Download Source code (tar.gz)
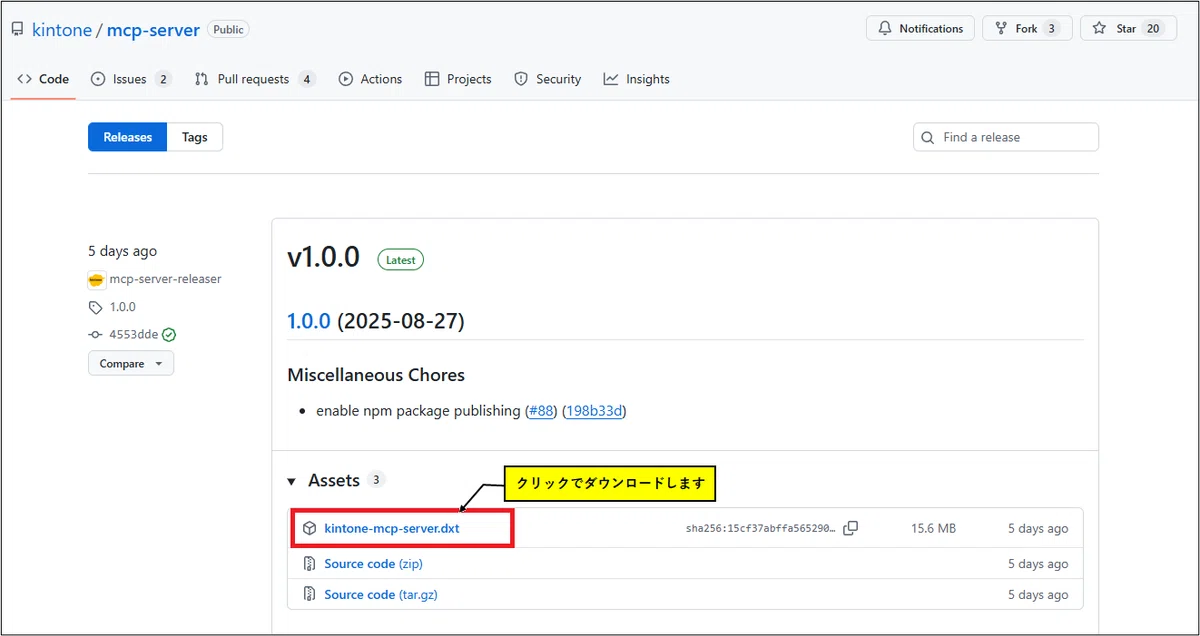Image resolution: width=1200 pixels, height=636 pixels. point(381,595)
